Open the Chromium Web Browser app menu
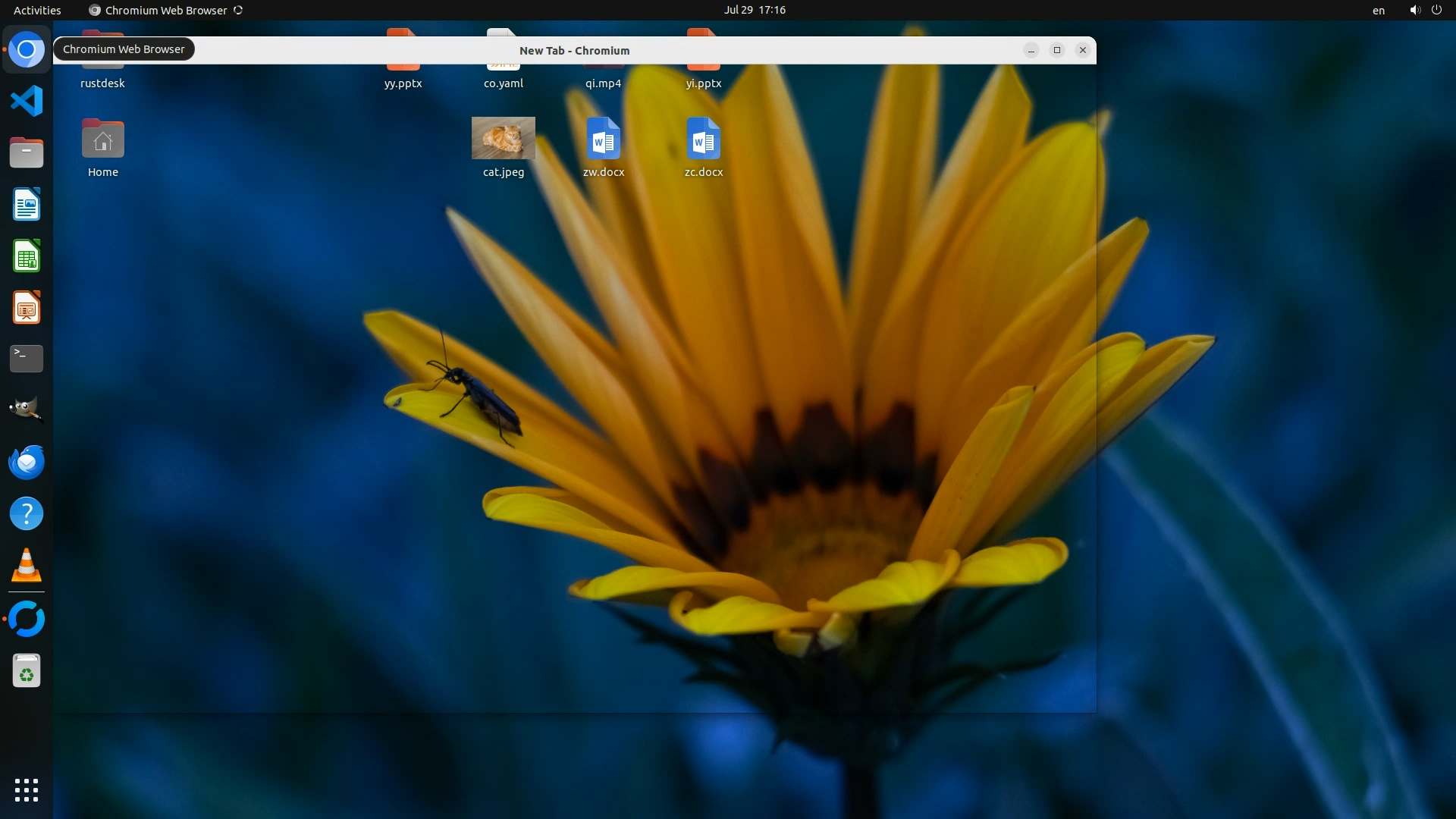The height and width of the screenshot is (819, 1456). point(165,10)
